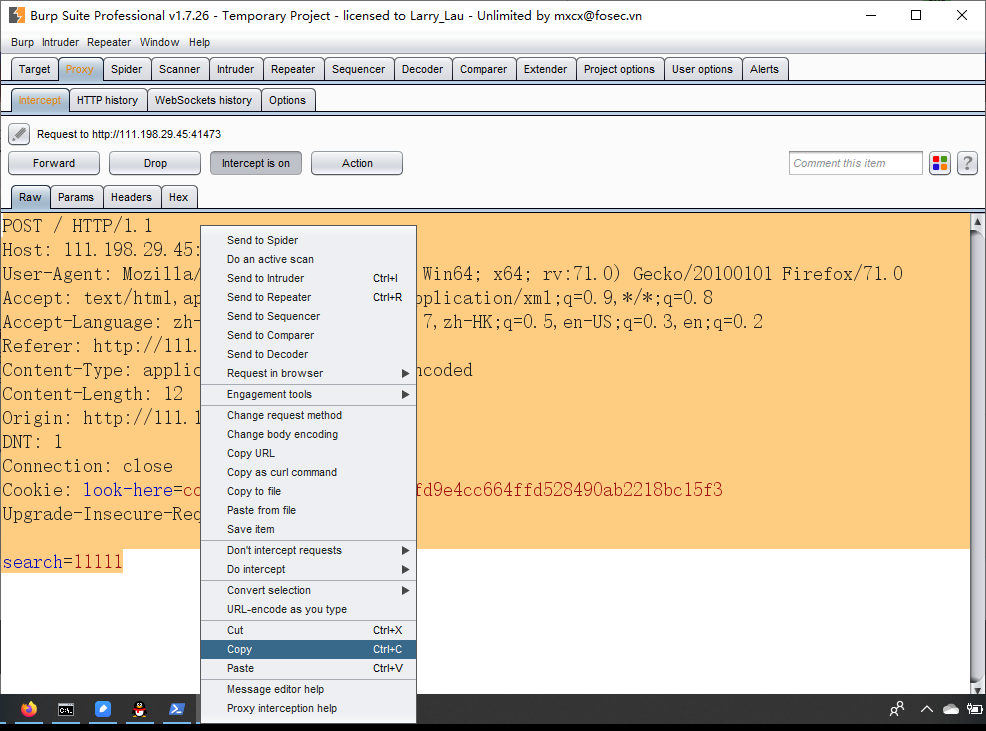The width and height of the screenshot is (986, 731).
Task: Select Send to Intruder
Action: [x=308, y=278]
